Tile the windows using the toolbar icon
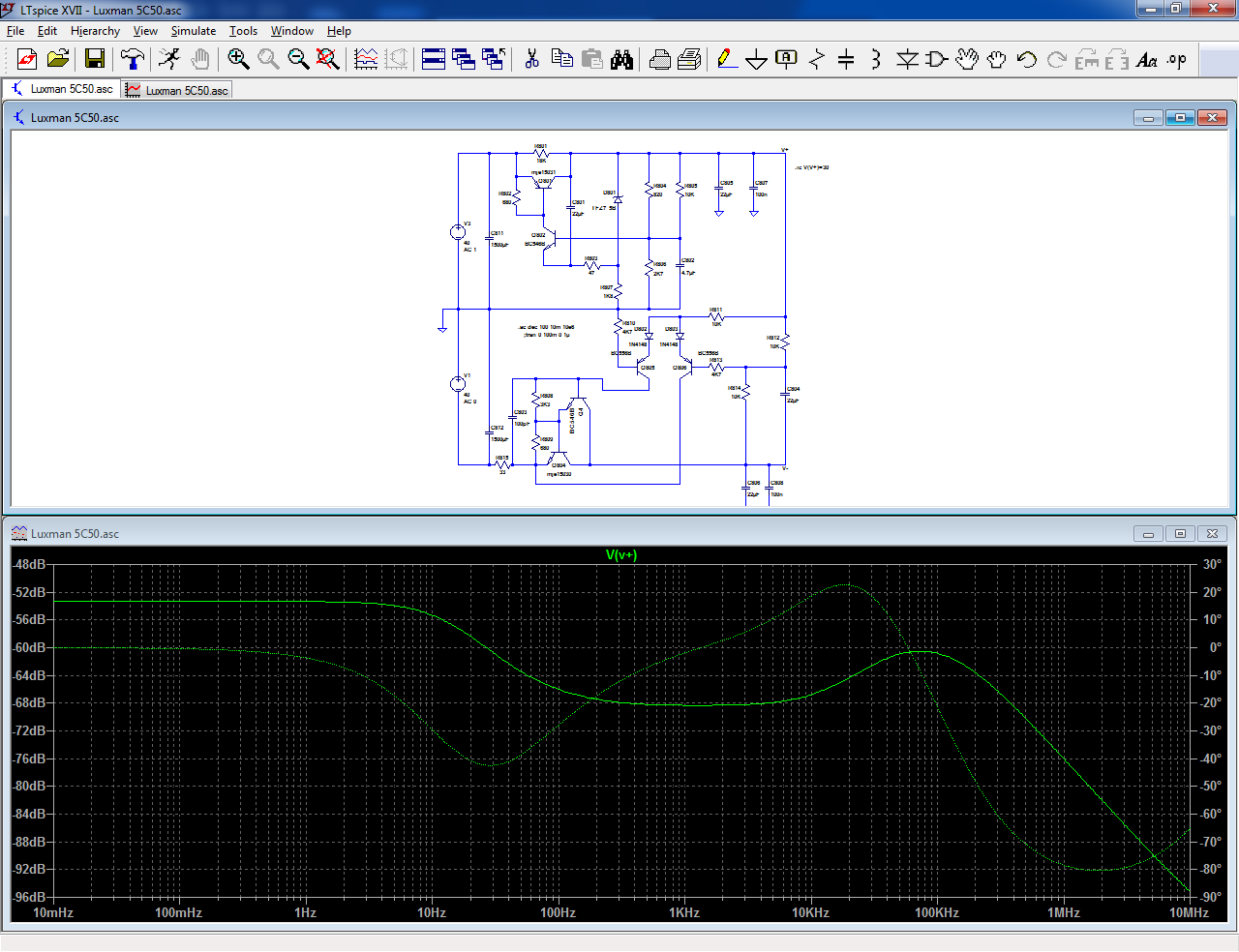The image size is (1239, 952). (434, 59)
